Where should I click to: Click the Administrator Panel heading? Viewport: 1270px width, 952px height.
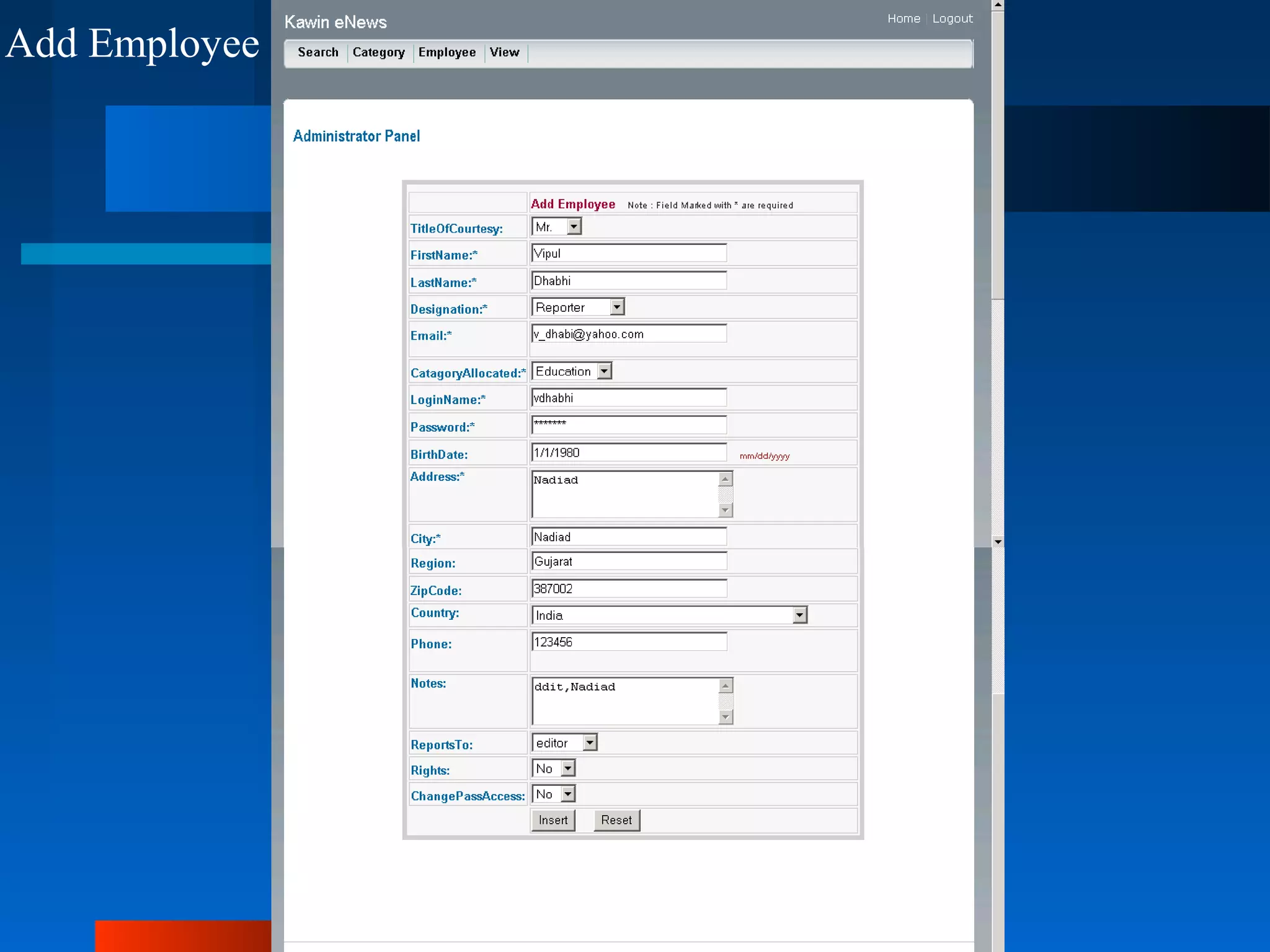tap(357, 136)
